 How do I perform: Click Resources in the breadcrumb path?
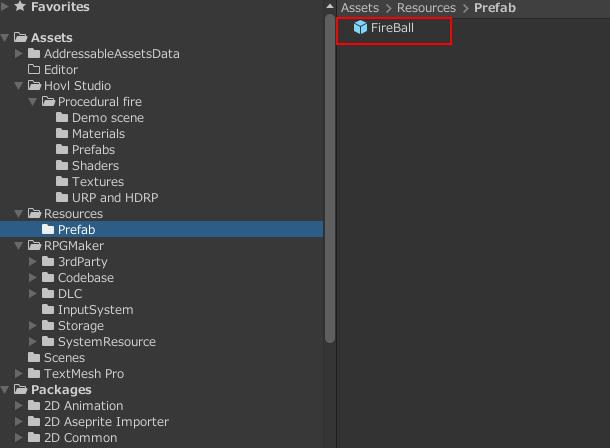[426, 8]
